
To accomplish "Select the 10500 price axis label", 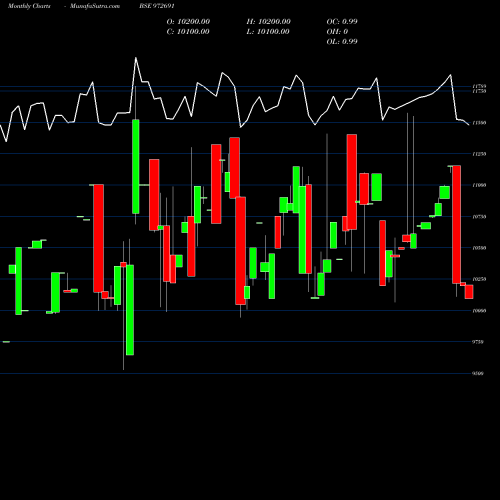I will 479,247.
